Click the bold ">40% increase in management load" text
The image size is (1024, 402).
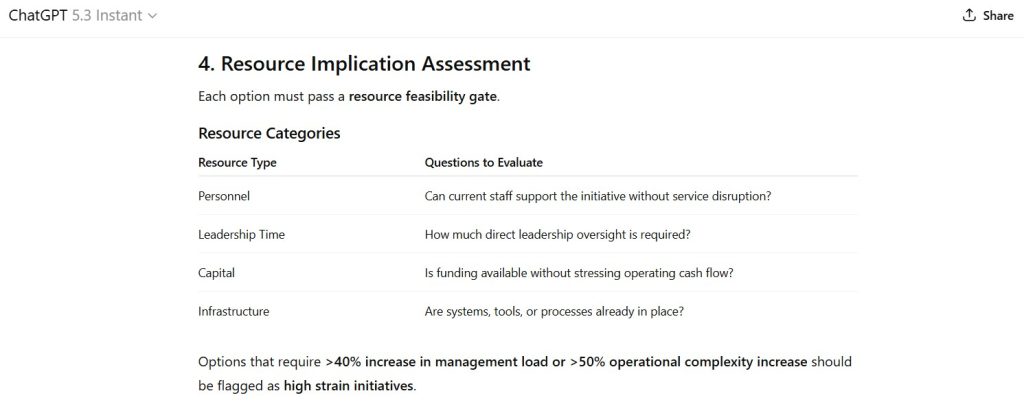436,361
